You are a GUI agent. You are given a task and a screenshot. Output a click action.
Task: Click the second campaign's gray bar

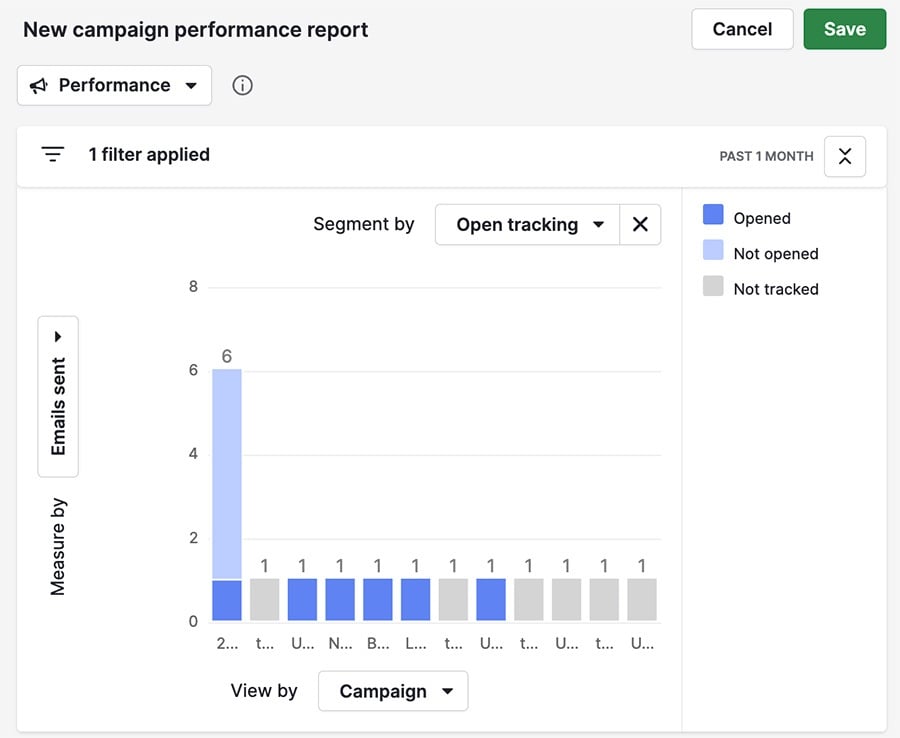(265, 600)
